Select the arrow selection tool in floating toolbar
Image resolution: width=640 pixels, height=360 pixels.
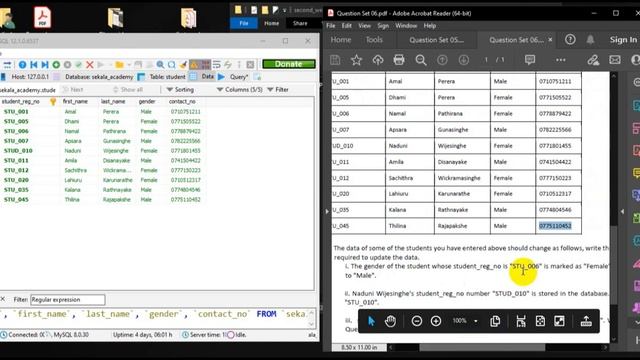pos(371,321)
